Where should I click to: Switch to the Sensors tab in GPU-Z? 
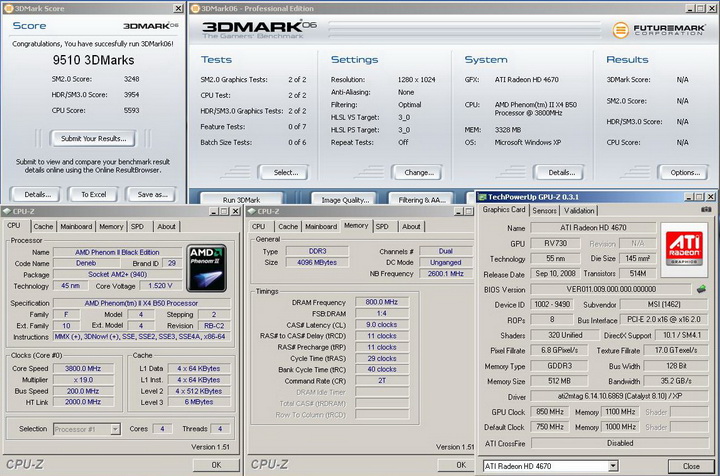(x=545, y=211)
